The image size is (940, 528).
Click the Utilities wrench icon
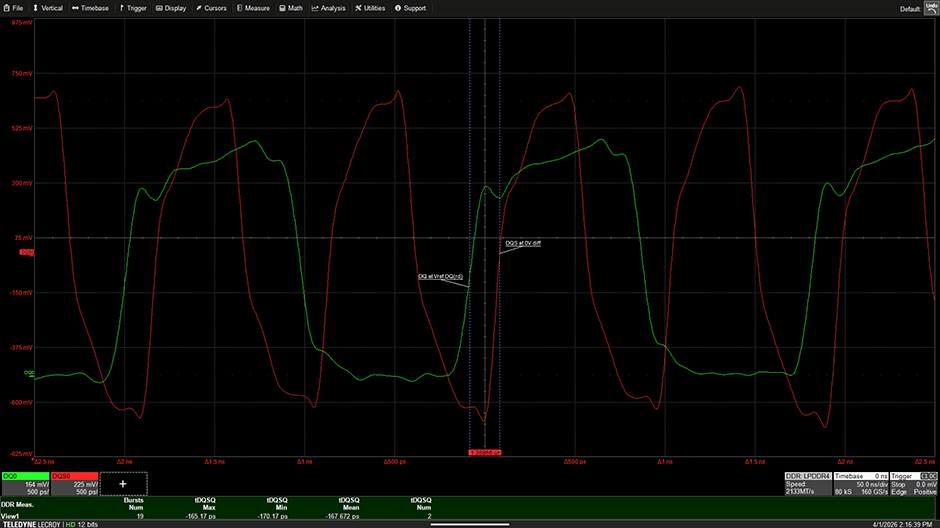click(358, 8)
